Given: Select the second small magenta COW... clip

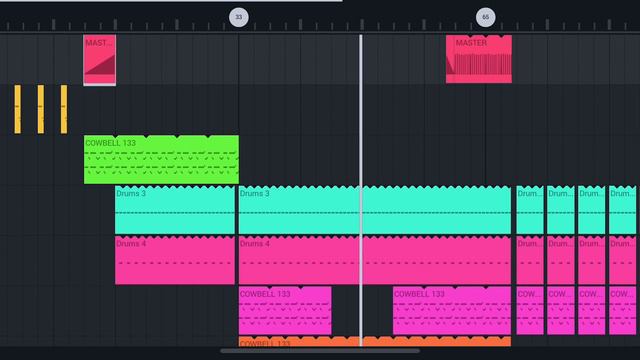Looking at the screenshot, I should click(x=561, y=311).
